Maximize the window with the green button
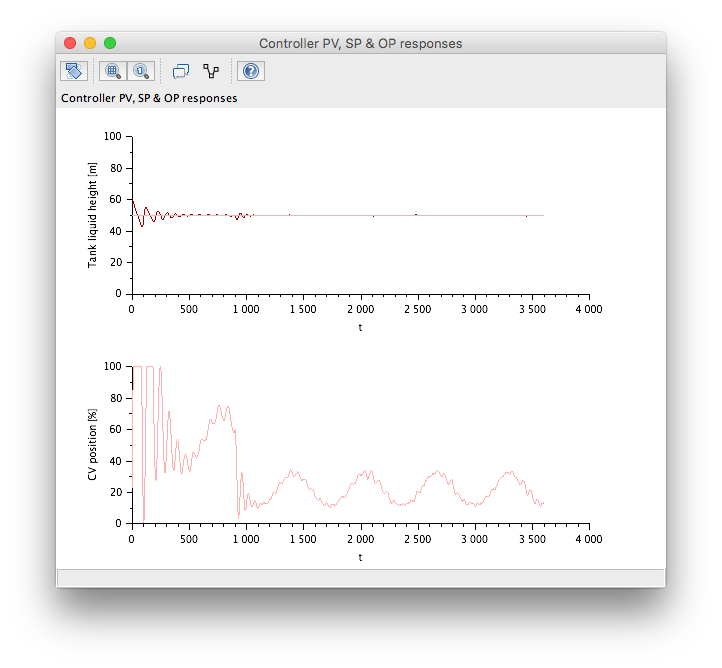Image resolution: width=722 pixels, height=668 pixels. (x=110, y=43)
